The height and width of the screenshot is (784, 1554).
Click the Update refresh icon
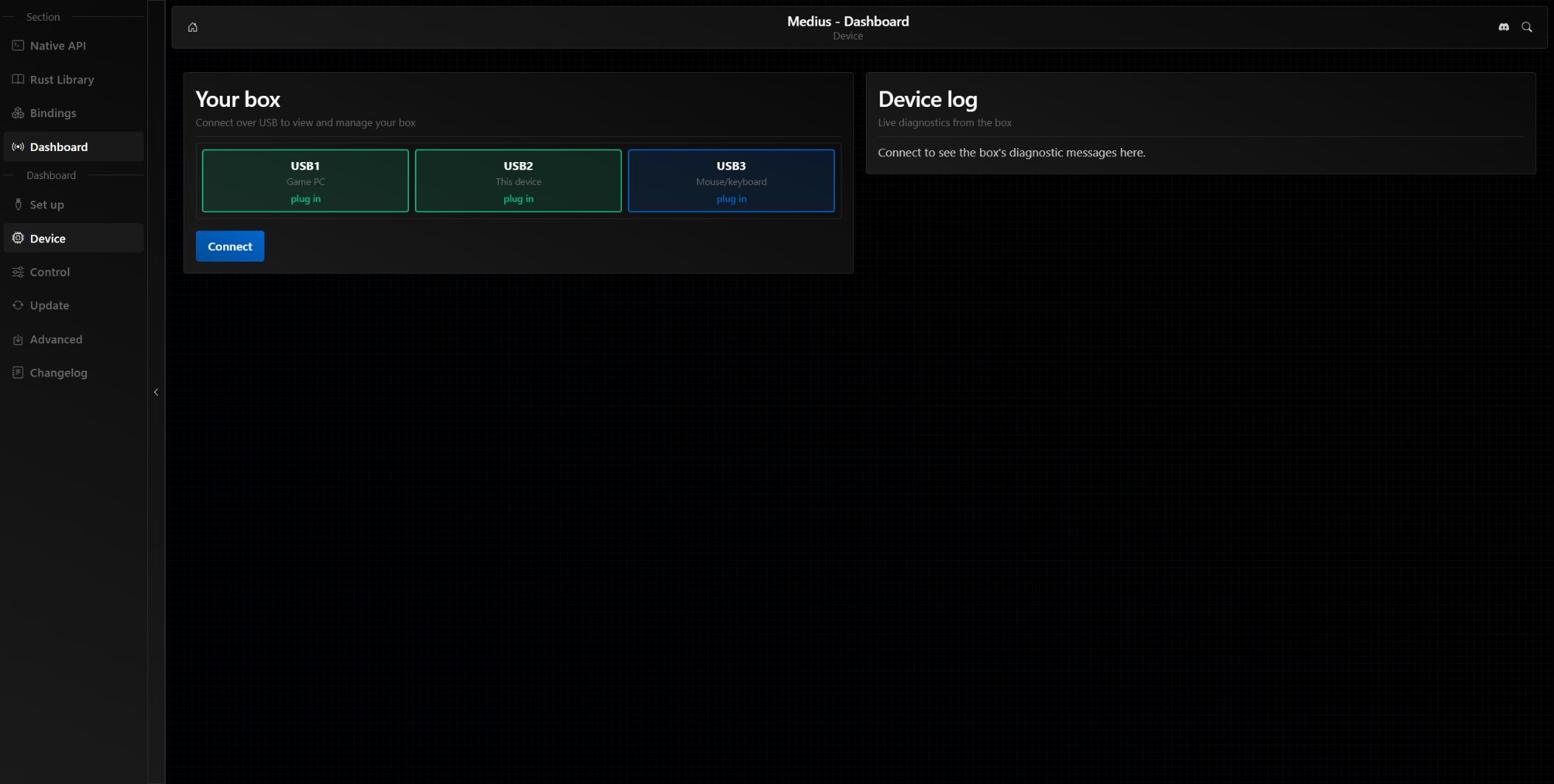(18, 305)
